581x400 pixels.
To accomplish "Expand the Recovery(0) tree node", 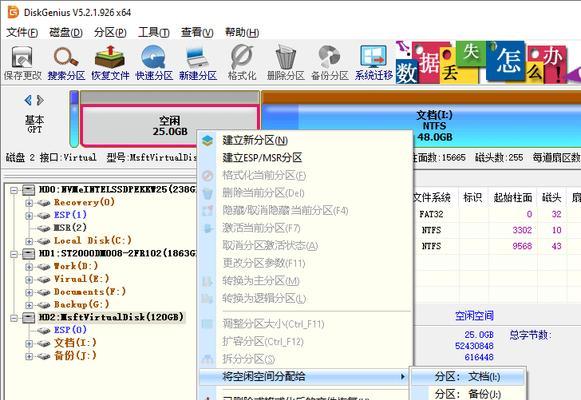I will point(29,203).
